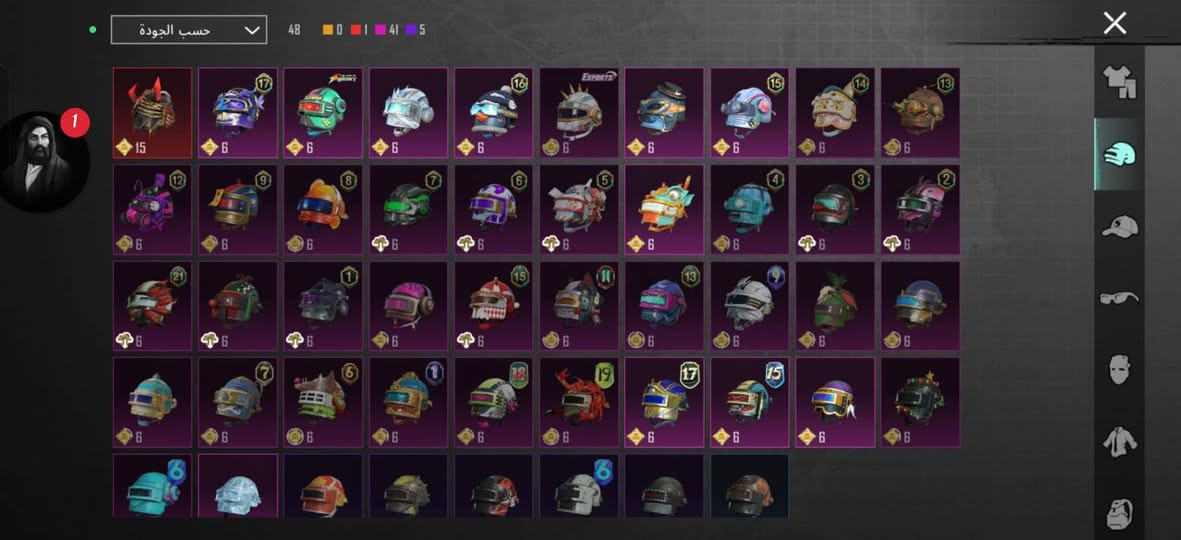The width and height of the screenshot is (1181, 540).
Task: Click the dropdown chevron arrow
Action: click(252, 31)
